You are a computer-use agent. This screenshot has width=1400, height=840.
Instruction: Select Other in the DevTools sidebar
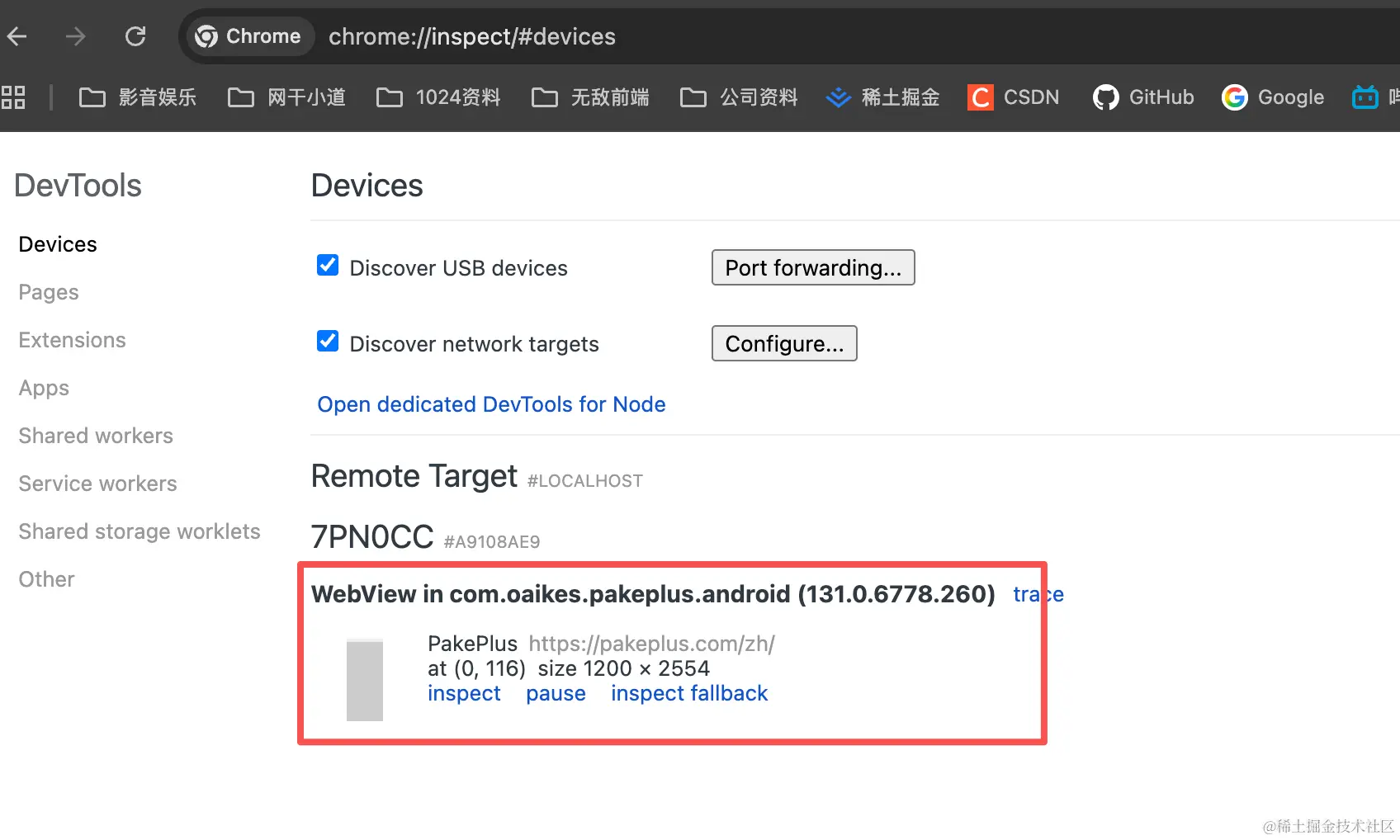46,579
